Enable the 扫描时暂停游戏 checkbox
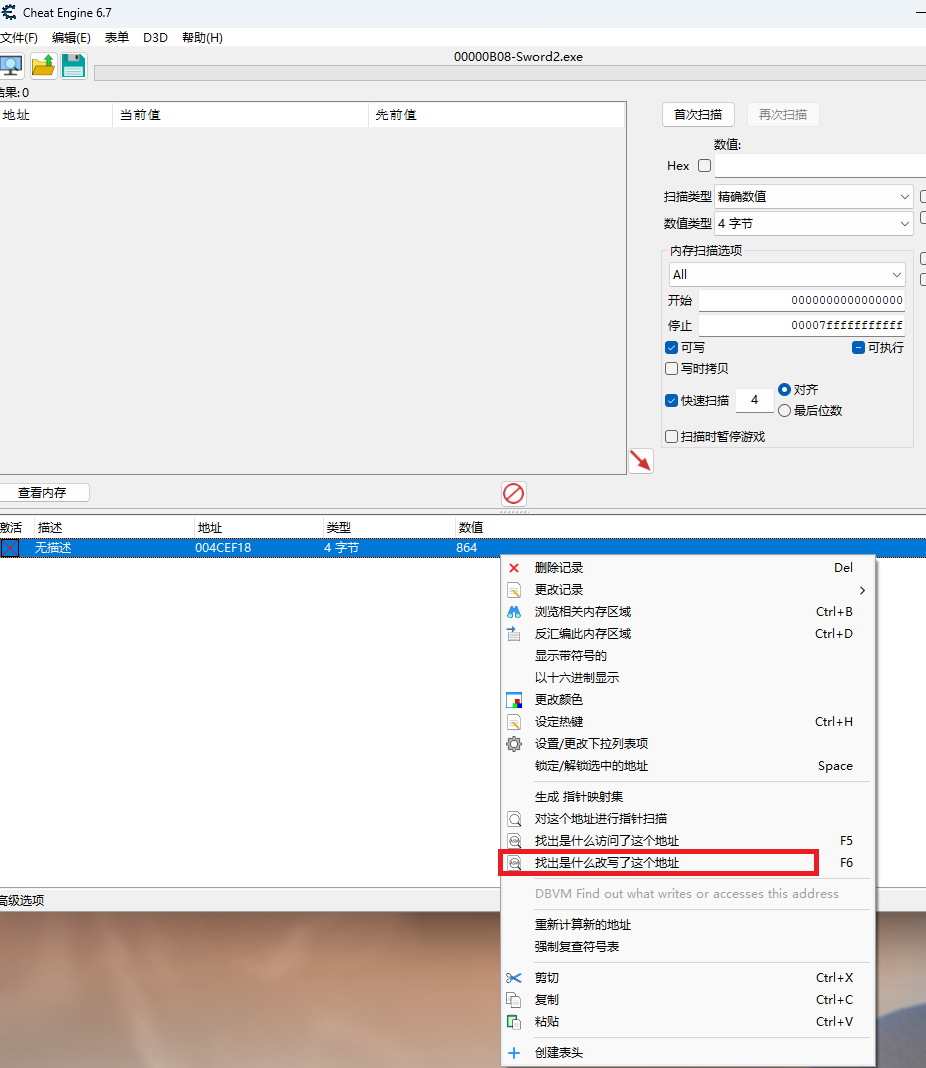Image resolution: width=926 pixels, height=1068 pixels. click(671, 437)
